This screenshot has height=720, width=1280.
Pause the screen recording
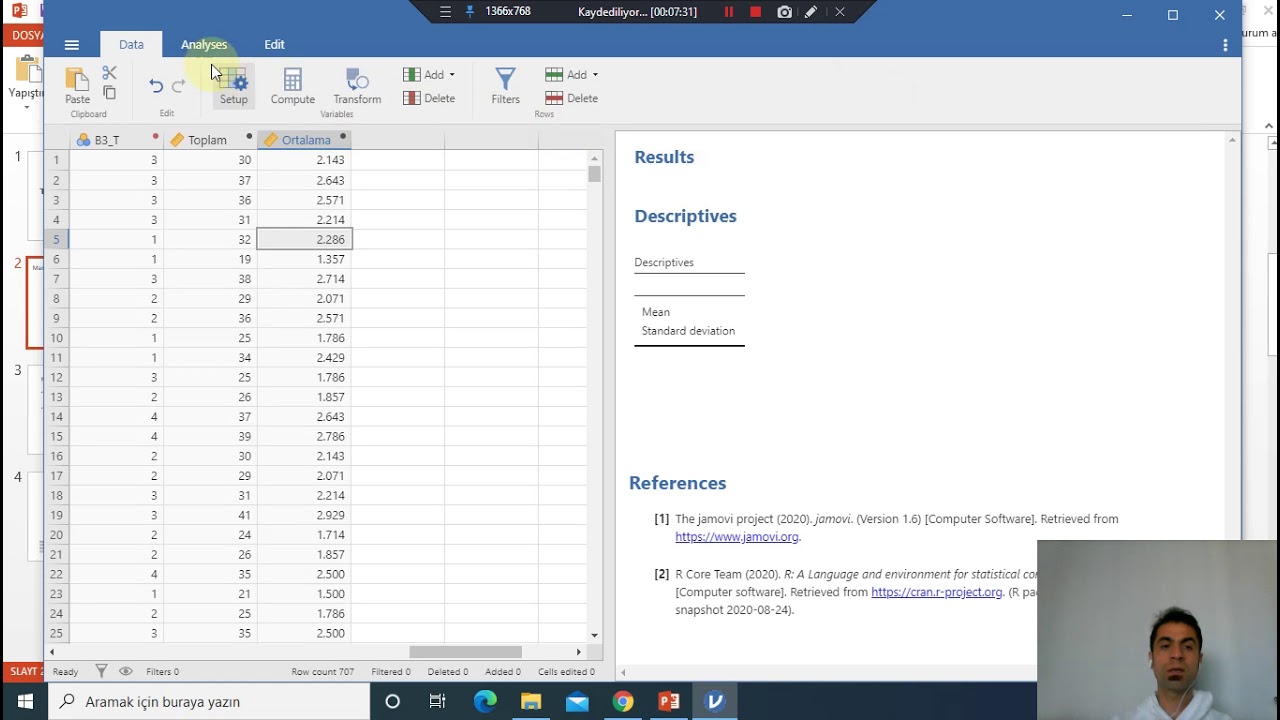(729, 12)
